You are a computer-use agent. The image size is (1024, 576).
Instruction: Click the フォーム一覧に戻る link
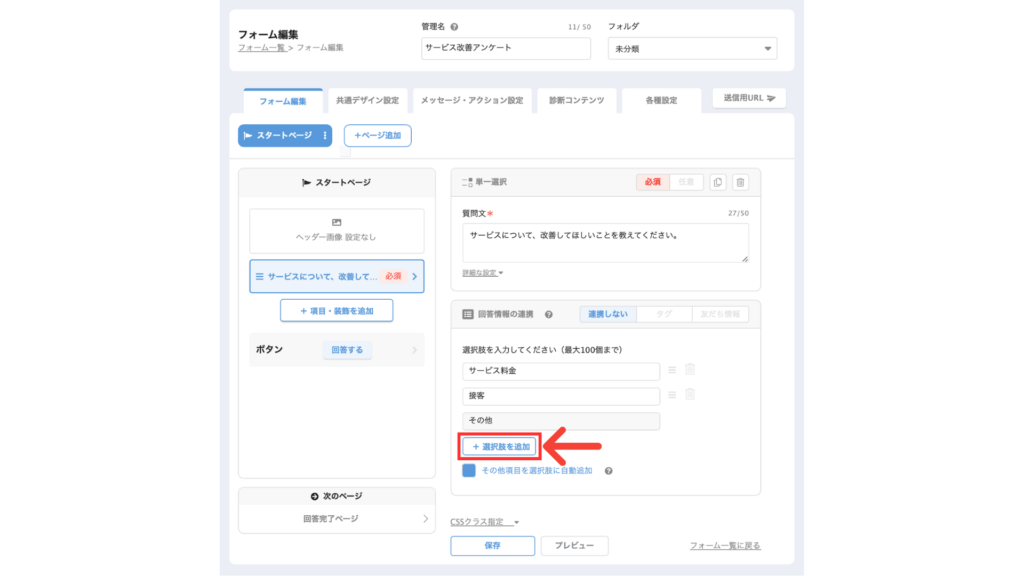coord(725,546)
